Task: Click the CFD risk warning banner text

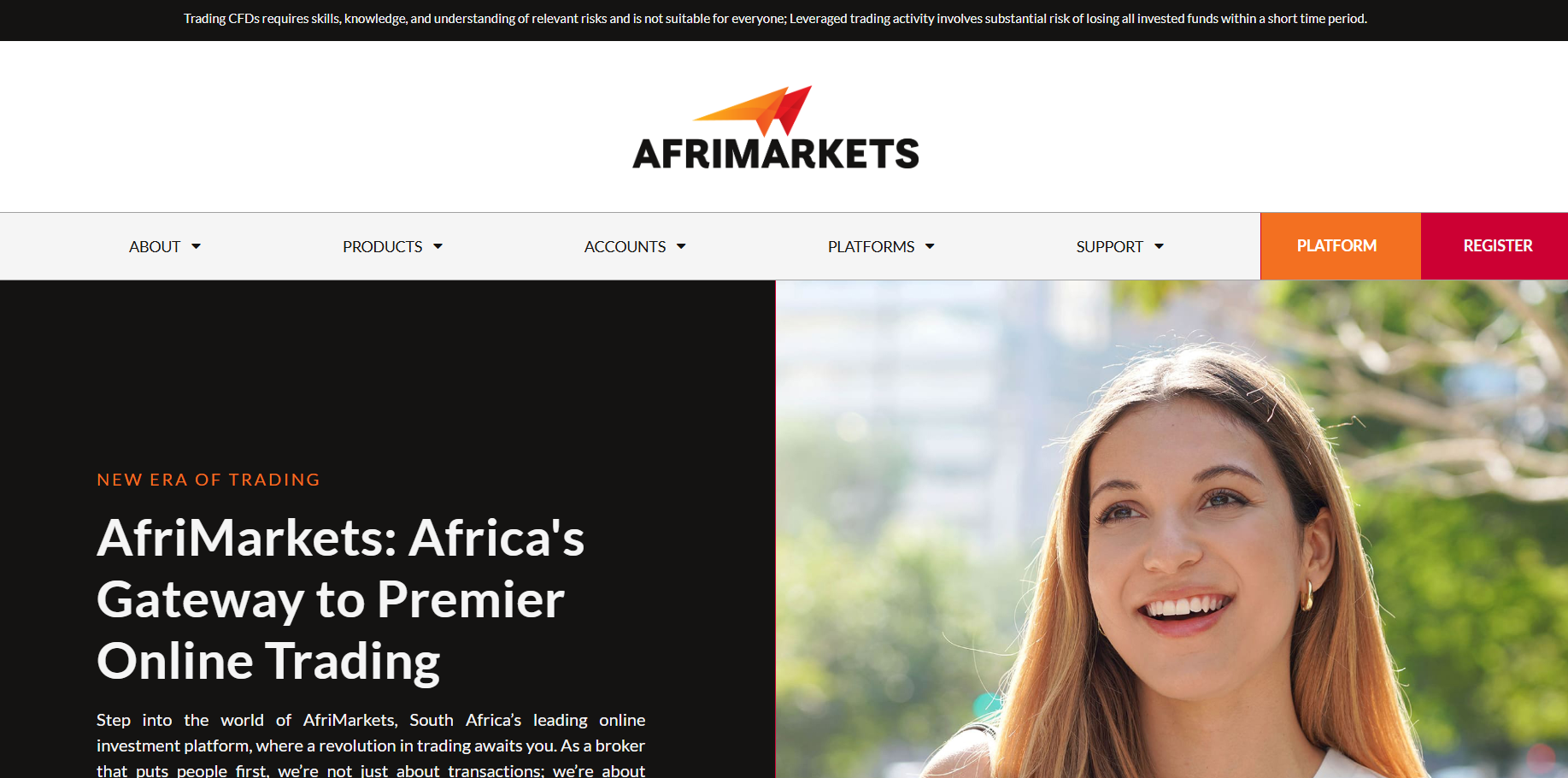Action: pos(775,19)
